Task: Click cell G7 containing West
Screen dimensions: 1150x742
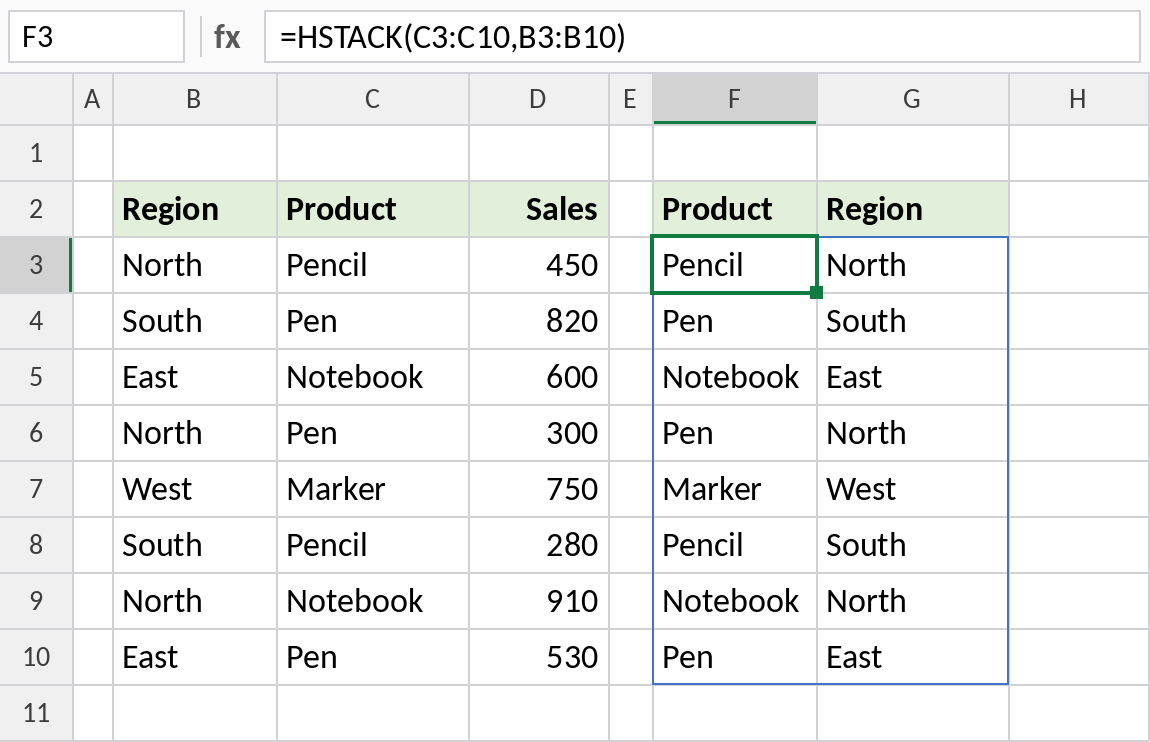Action: (912, 489)
